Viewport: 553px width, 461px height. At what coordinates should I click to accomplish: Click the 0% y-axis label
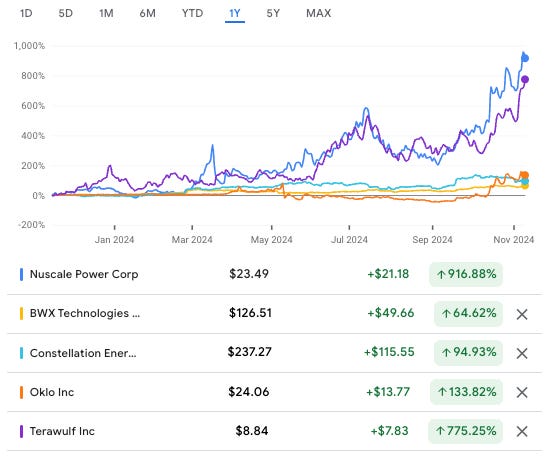pyautogui.click(x=38, y=196)
